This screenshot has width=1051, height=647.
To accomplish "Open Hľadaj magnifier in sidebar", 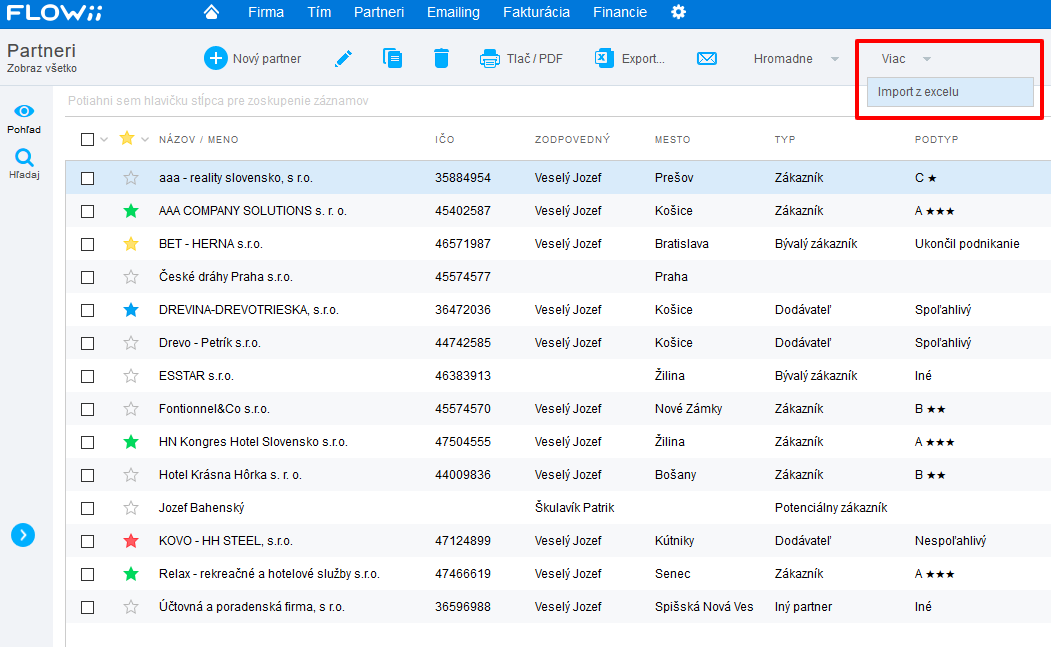I will click(x=24, y=158).
